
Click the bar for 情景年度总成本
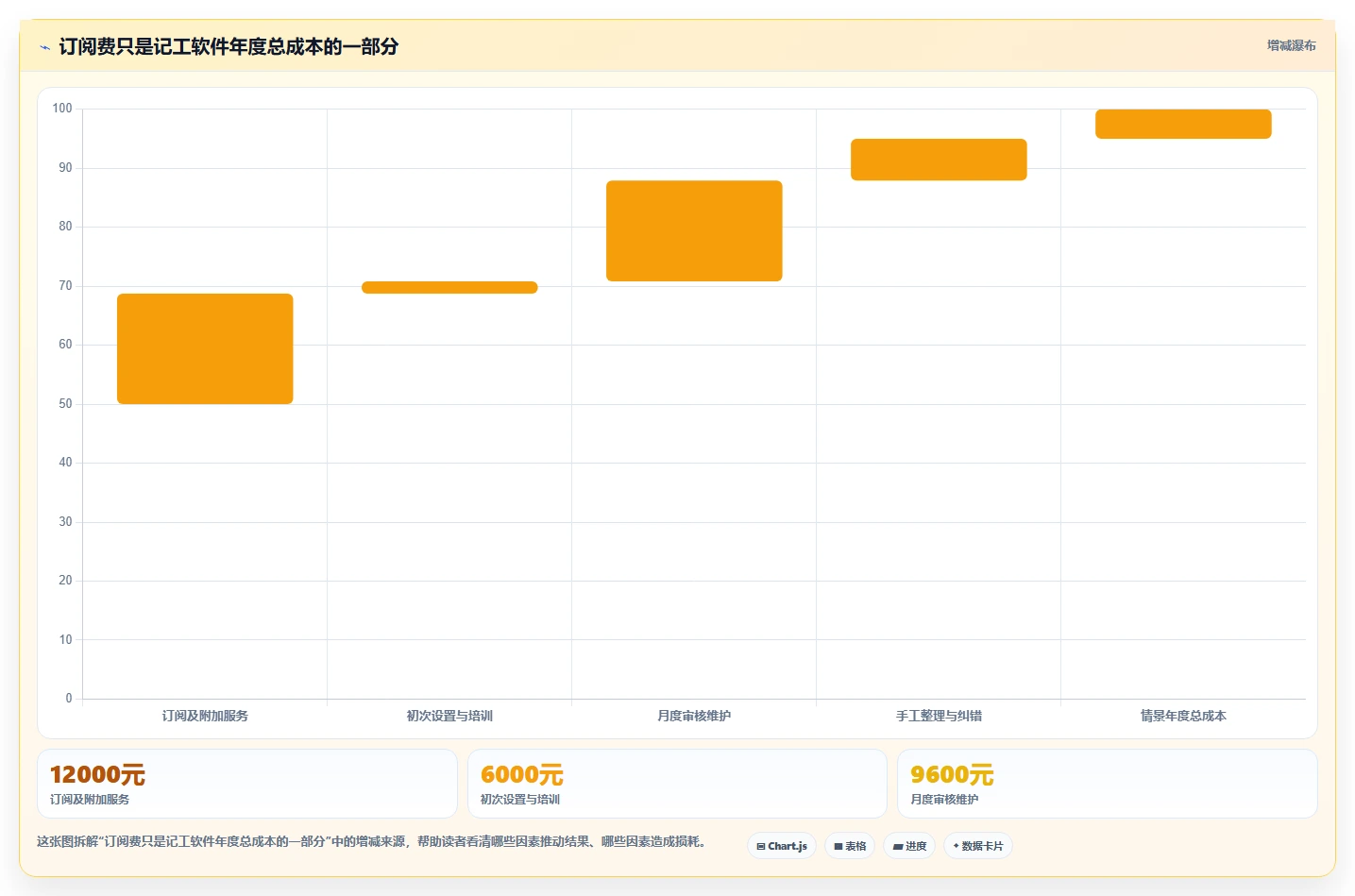(x=1183, y=124)
